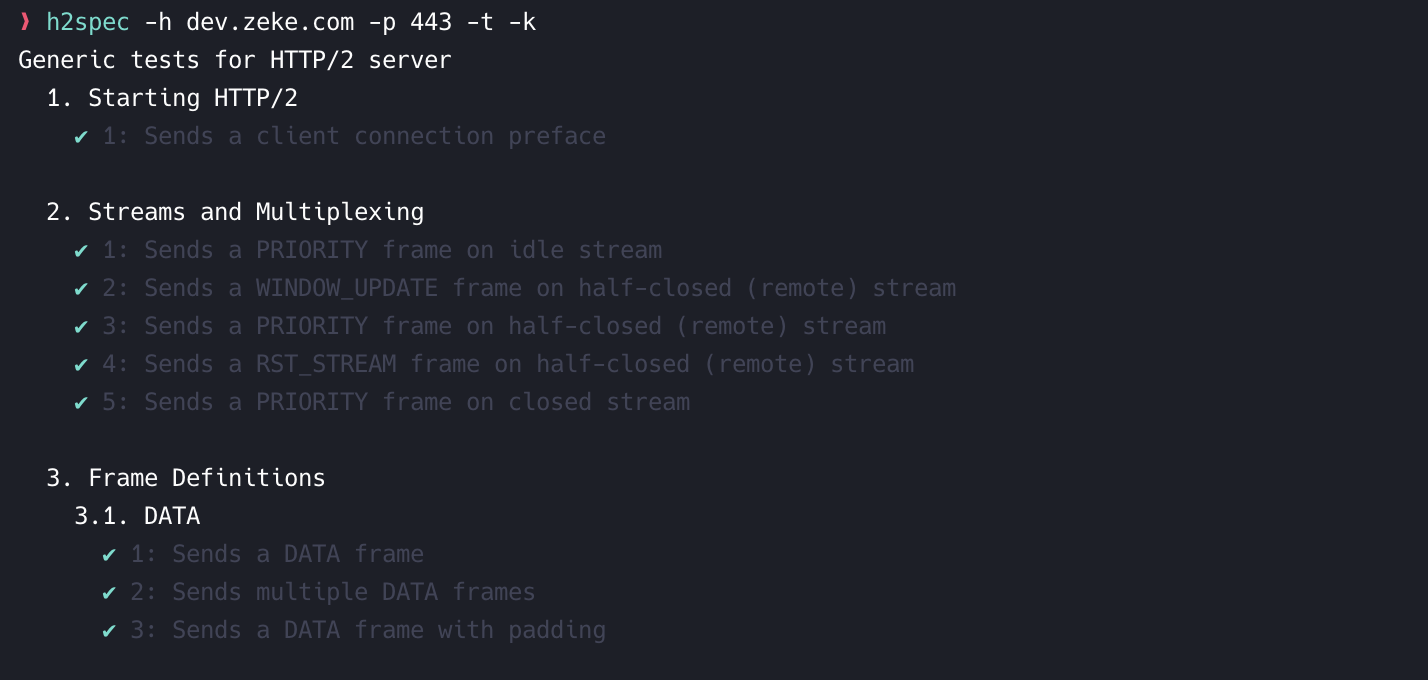
Task: Click checkmark for RST_STREAM frame on half-closed stream
Action: pos(82,365)
